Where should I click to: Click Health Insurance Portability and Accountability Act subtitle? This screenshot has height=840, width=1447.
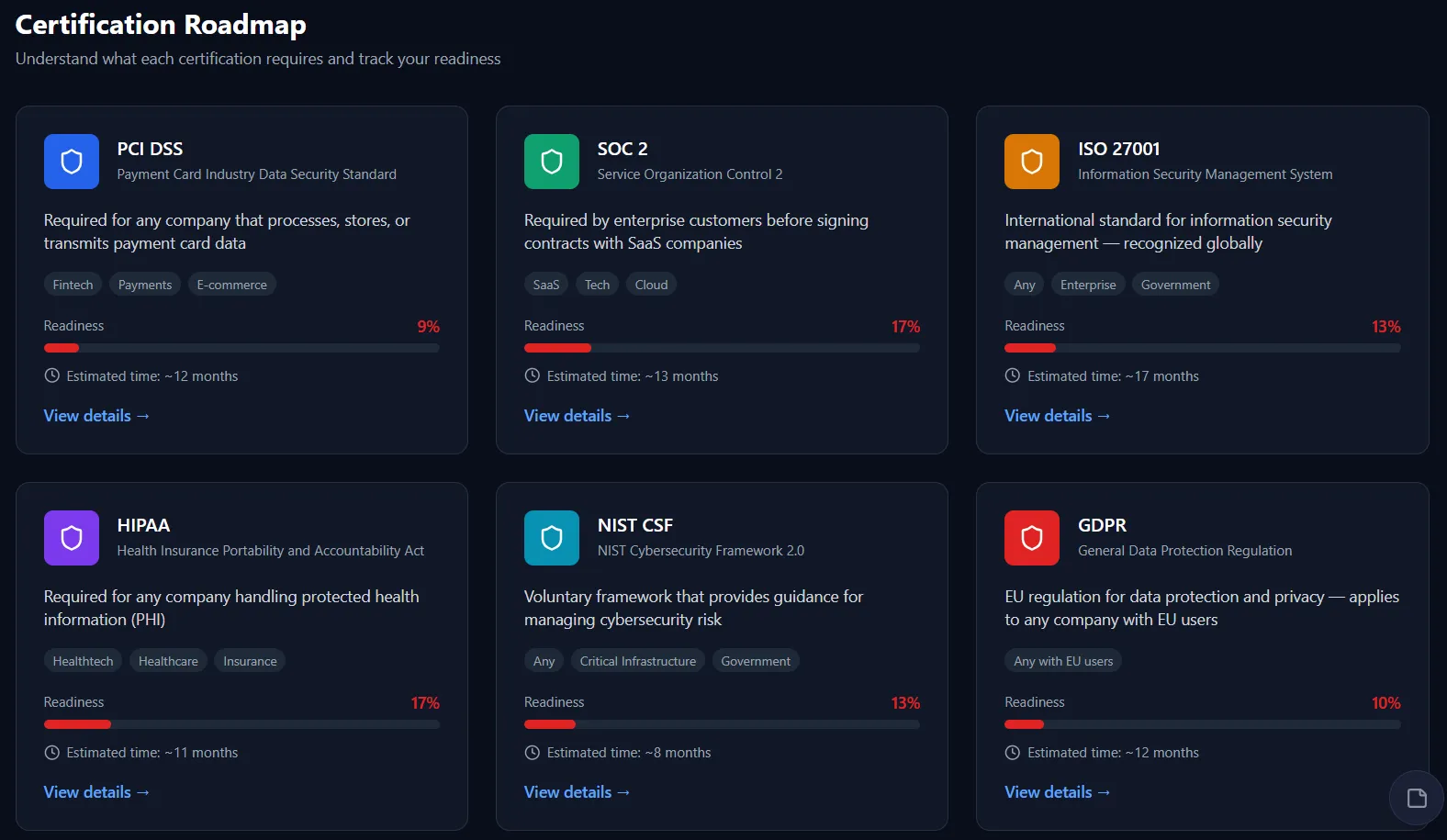point(271,551)
